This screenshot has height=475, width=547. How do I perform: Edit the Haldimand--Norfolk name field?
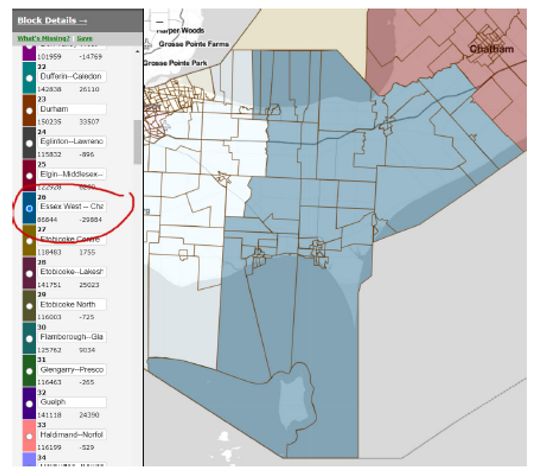(72, 435)
